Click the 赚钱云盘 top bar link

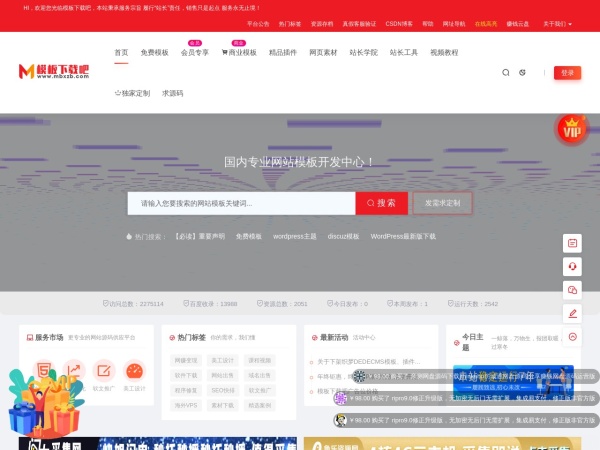coord(518,24)
